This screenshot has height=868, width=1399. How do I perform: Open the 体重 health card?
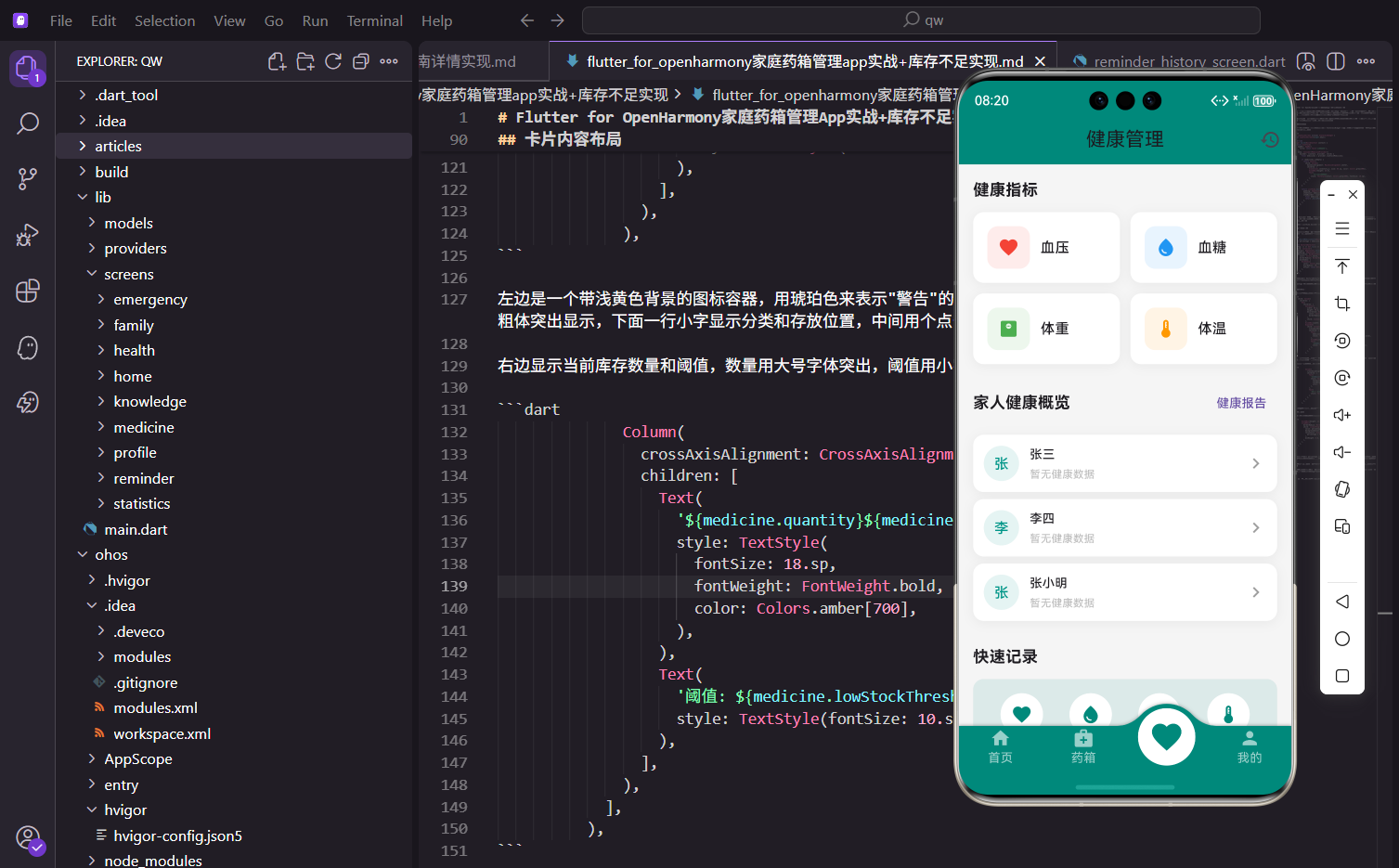pyautogui.click(x=1046, y=329)
